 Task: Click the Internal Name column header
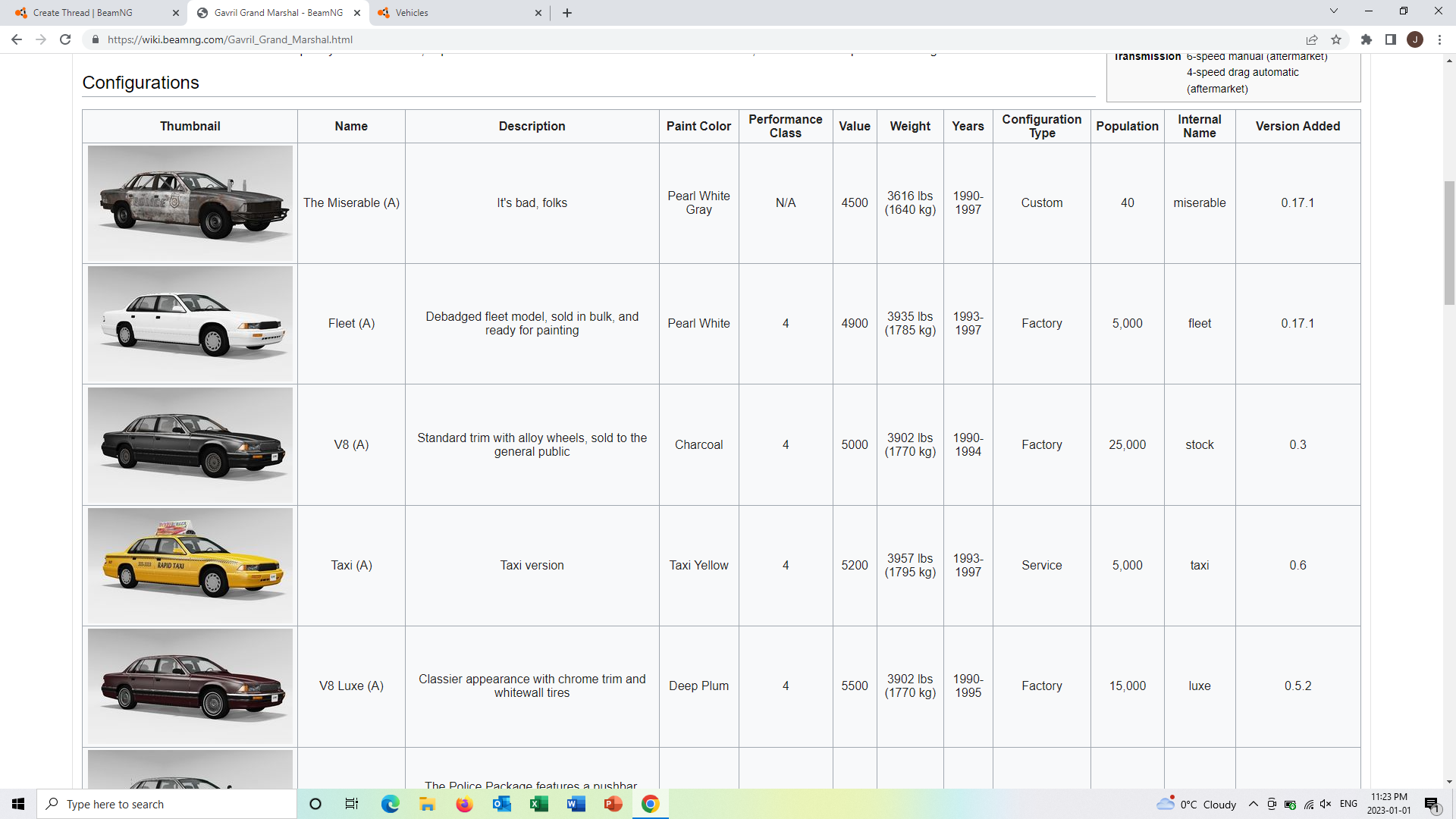point(1200,126)
